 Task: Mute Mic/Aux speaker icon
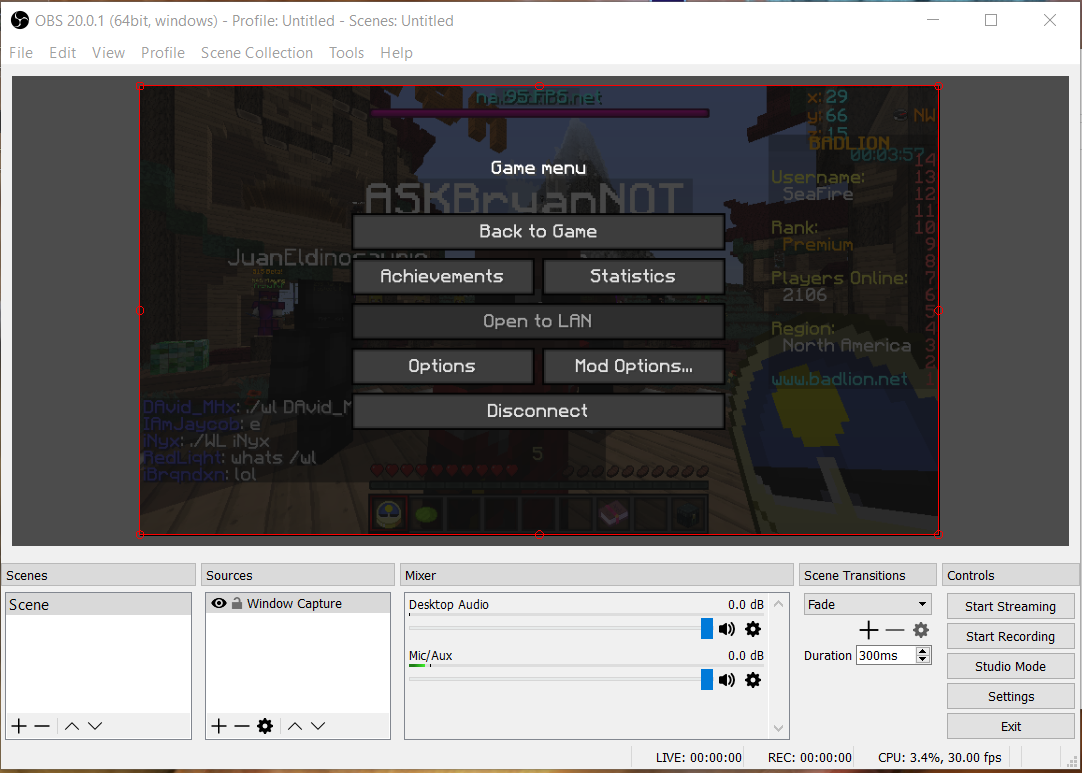[727, 680]
